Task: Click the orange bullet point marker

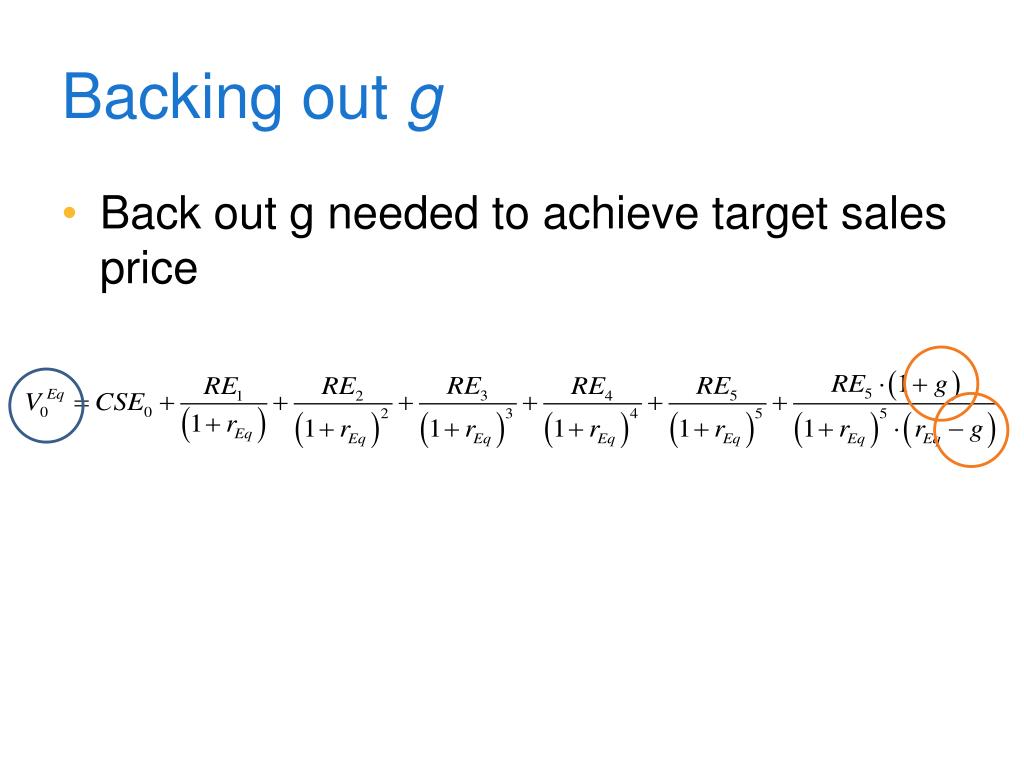Action: pyautogui.click(x=70, y=213)
